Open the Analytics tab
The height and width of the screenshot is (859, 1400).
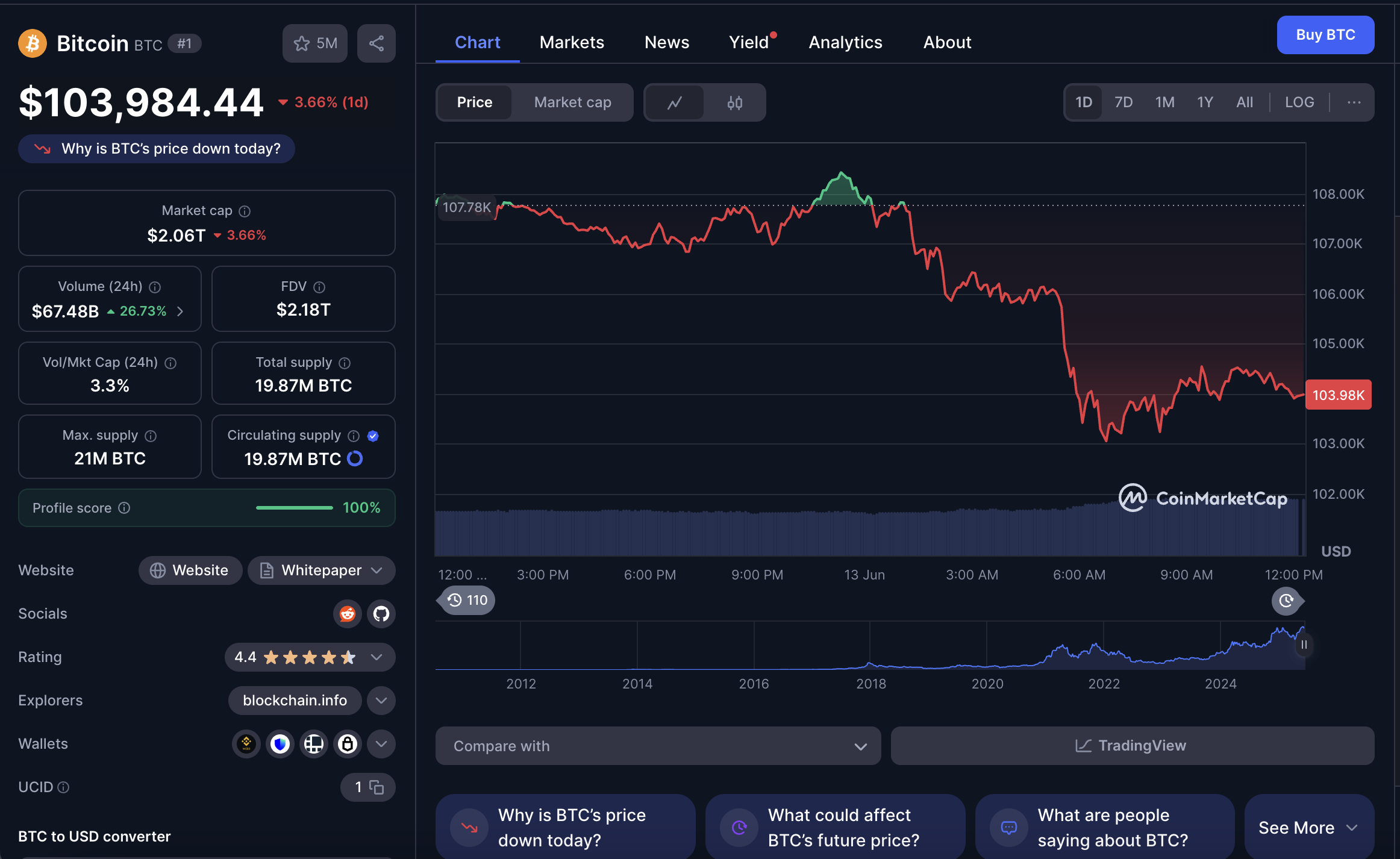(x=845, y=42)
